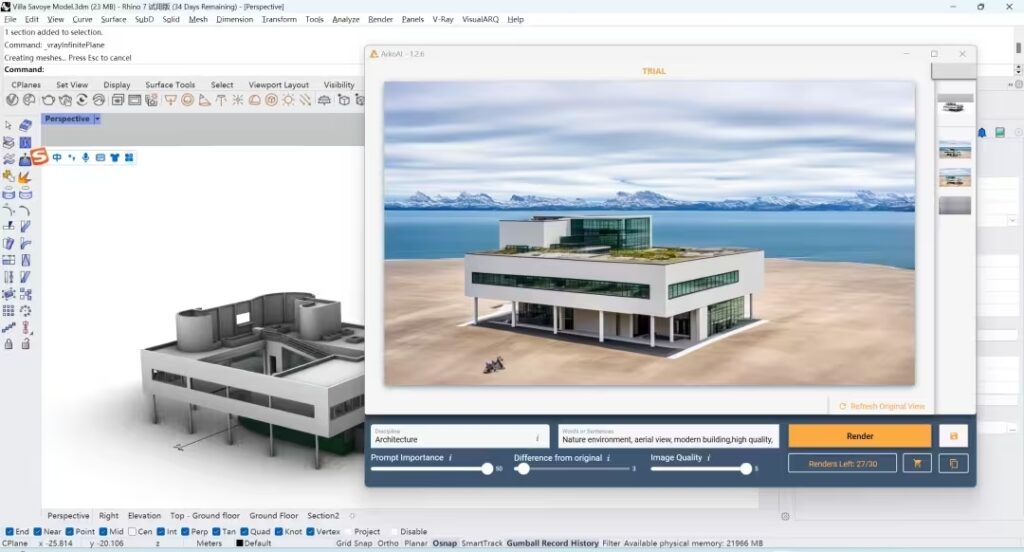Toggle Ortho in the status bar
Screen dimensions: 1024x552
tap(388, 543)
